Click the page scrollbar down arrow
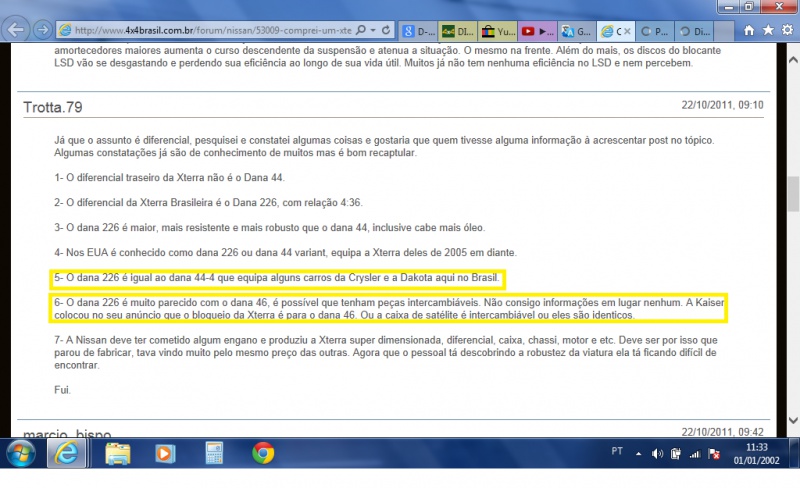The width and height of the screenshot is (800, 488). tap(793, 421)
